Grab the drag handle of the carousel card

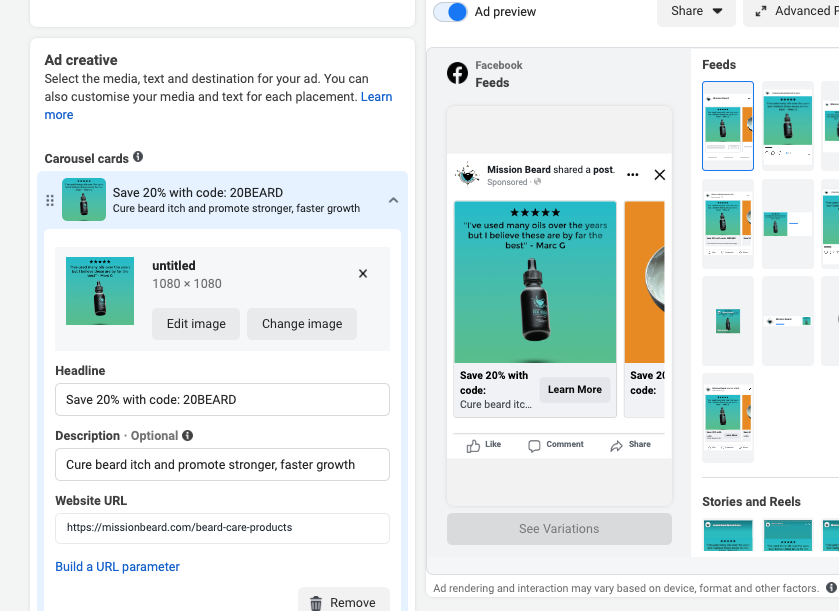[50, 200]
